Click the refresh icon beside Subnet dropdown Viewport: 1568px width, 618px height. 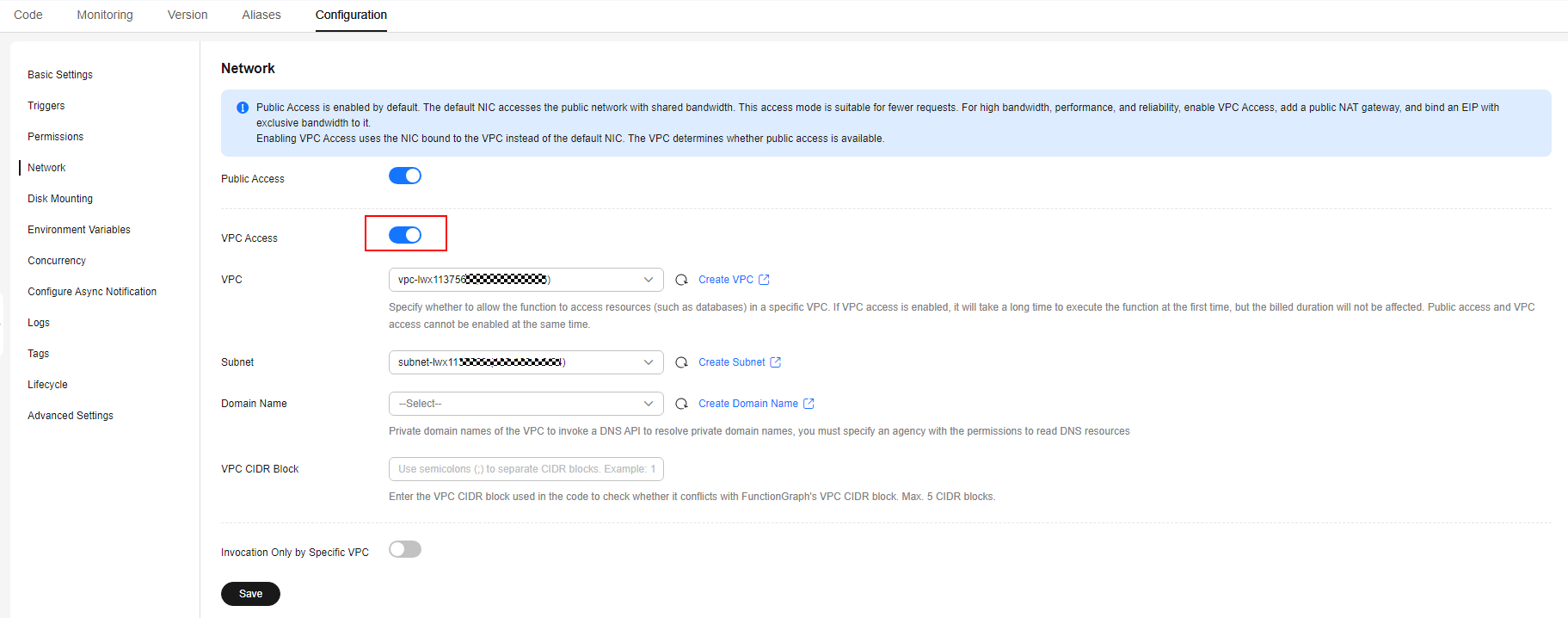681,362
